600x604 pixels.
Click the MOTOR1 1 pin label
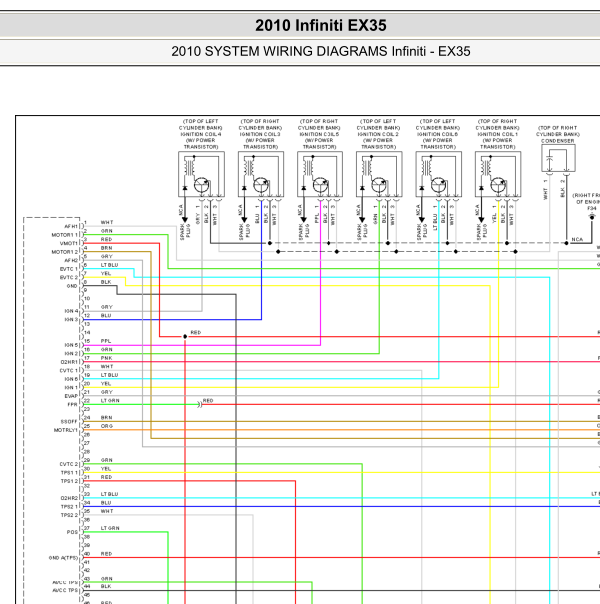click(65, 235)
